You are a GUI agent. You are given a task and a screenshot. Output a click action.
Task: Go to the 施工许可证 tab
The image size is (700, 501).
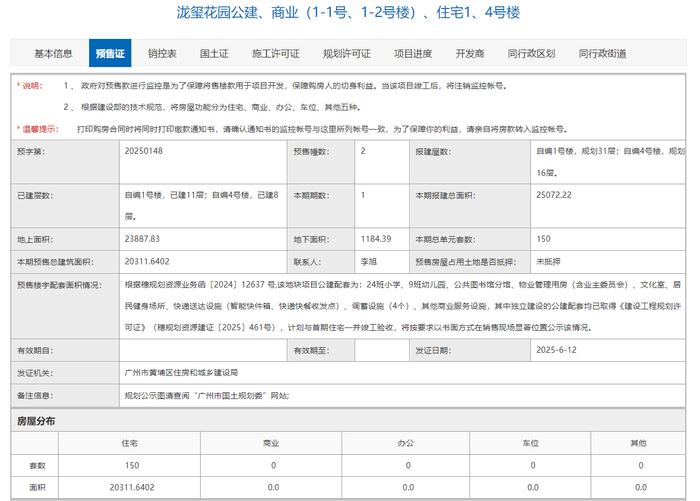(275, 54)
